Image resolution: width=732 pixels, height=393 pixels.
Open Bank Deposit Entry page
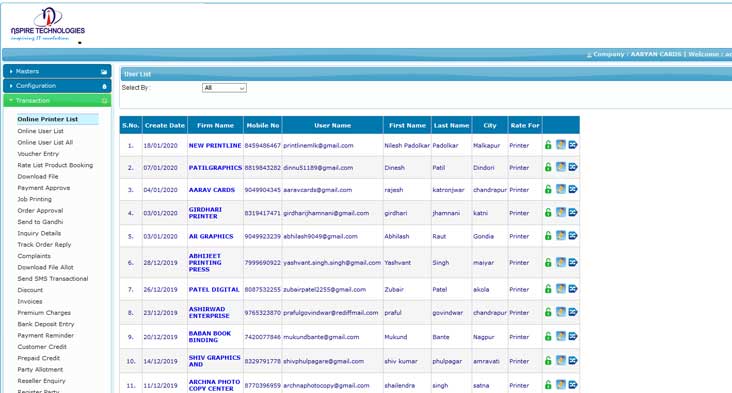[46, 324]
